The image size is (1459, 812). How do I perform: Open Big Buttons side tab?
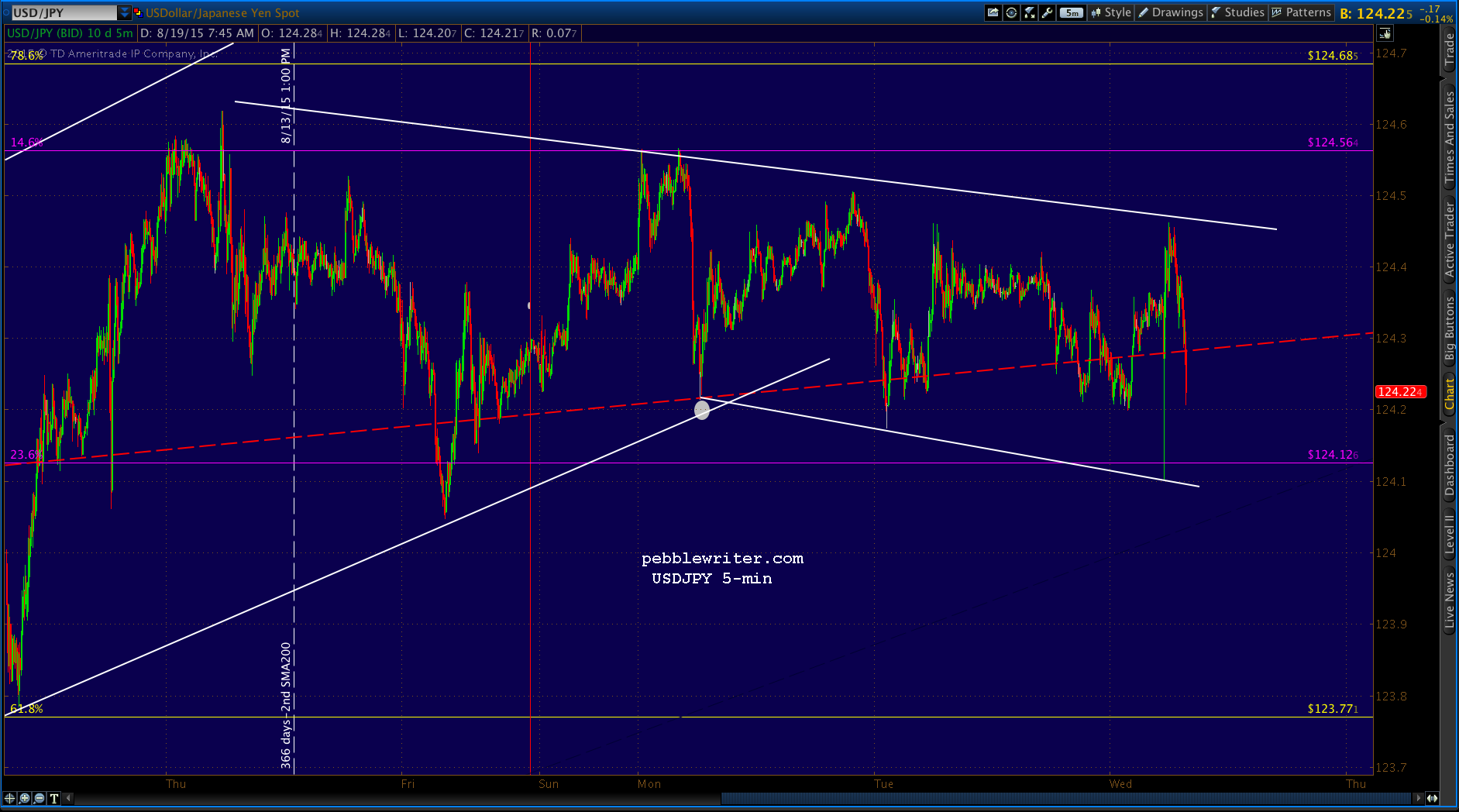tap(1449, 329)
